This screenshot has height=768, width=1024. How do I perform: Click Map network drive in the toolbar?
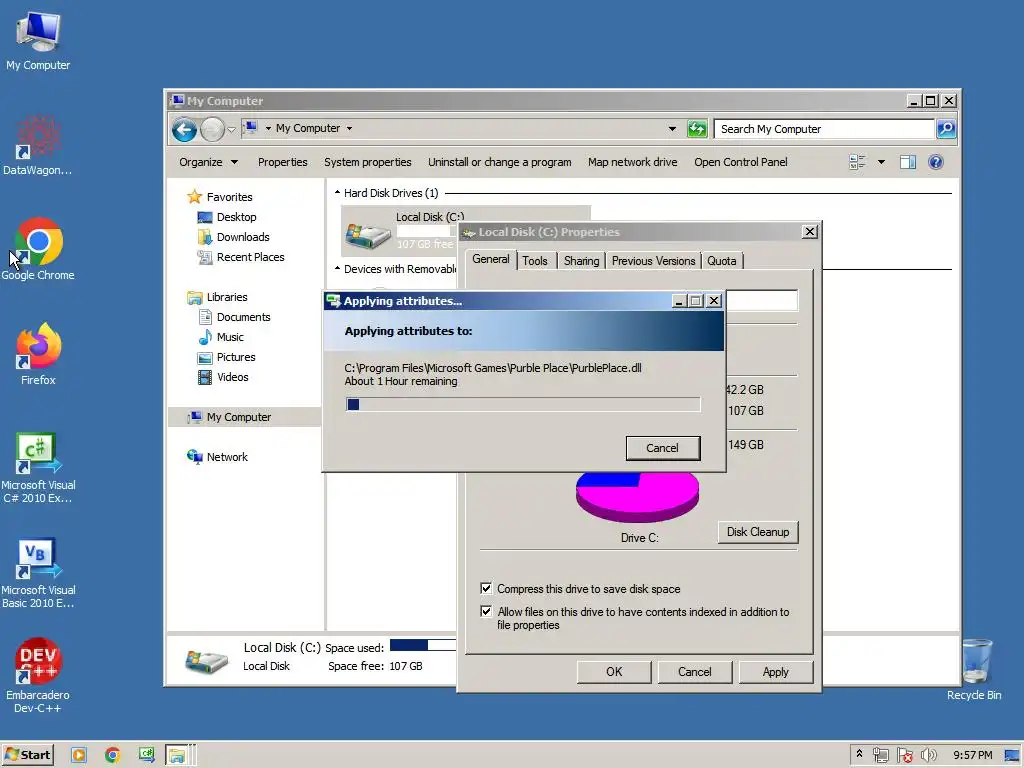(632, 162)
